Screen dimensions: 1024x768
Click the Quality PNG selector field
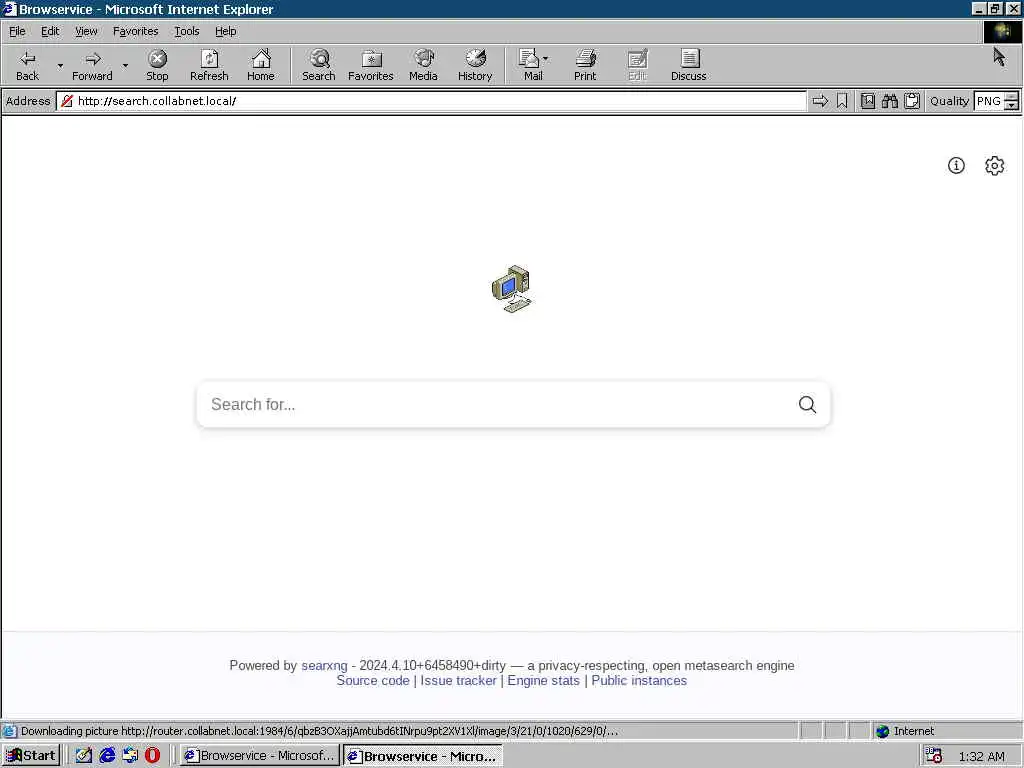click(x=988, y=101)
